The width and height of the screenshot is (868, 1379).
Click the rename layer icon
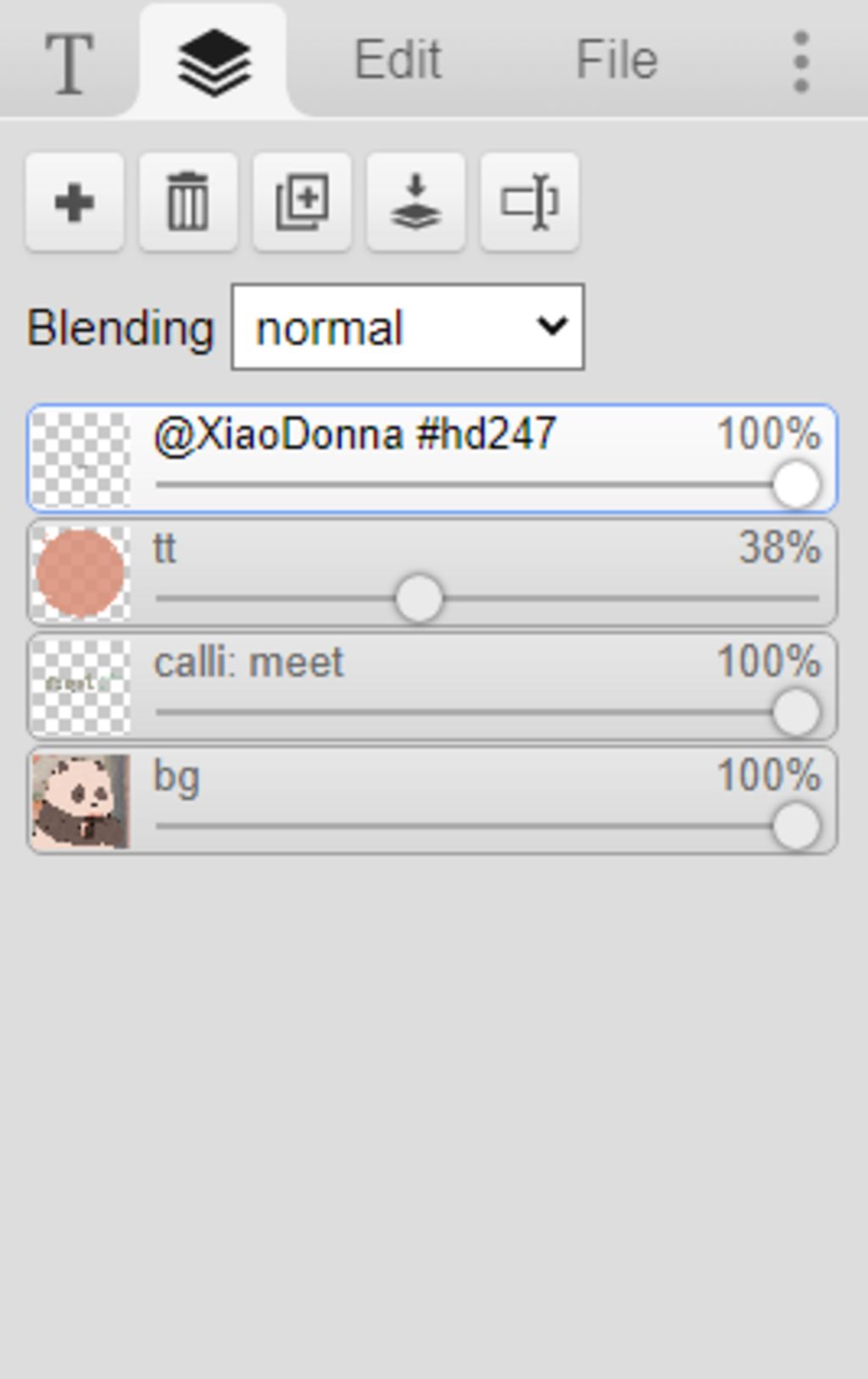pos(530,203)
